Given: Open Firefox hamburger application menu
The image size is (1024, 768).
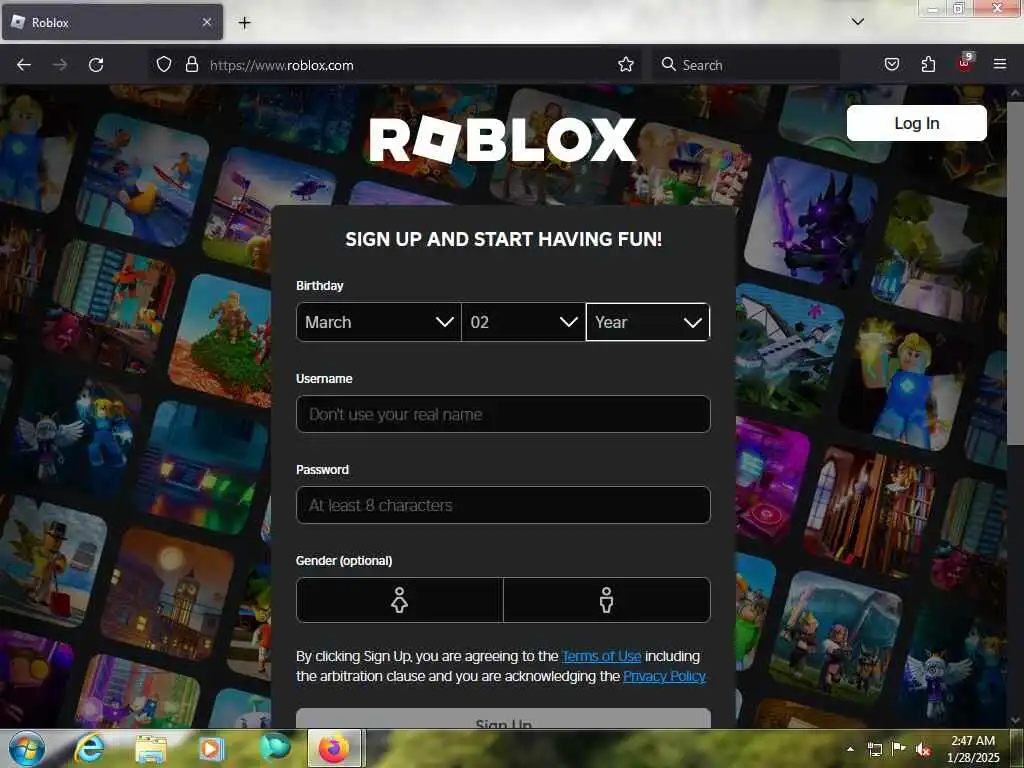Looking at the screenshot, I should [x=999, y=64].
